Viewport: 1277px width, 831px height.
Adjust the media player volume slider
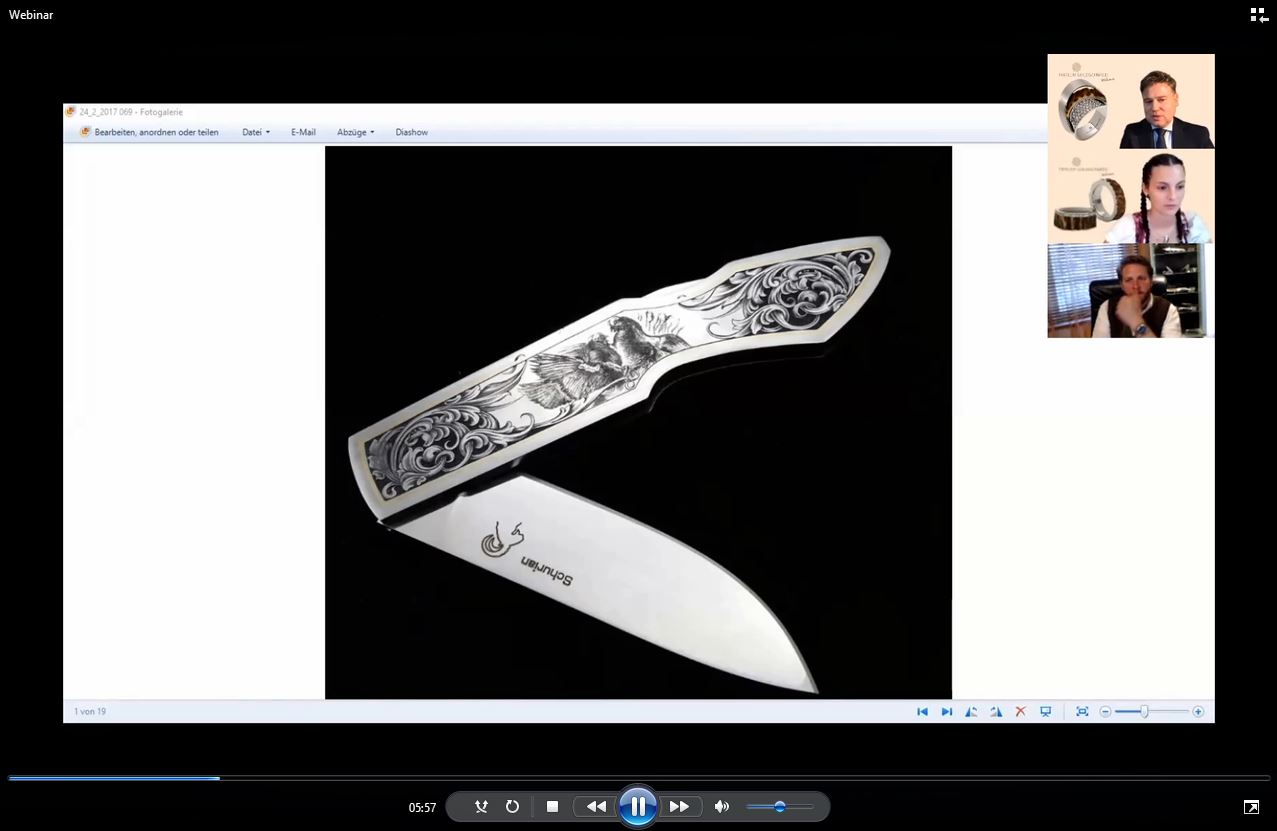(x=780, y=806)
